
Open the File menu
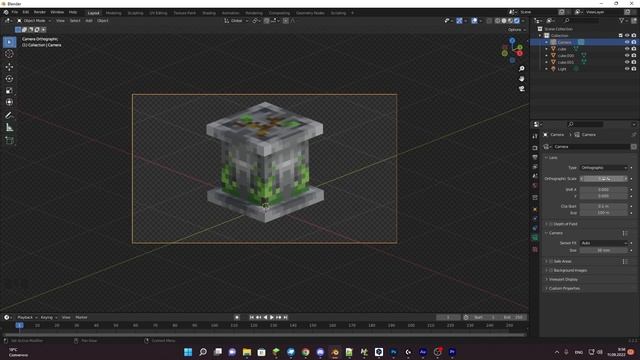coord(15,12)
